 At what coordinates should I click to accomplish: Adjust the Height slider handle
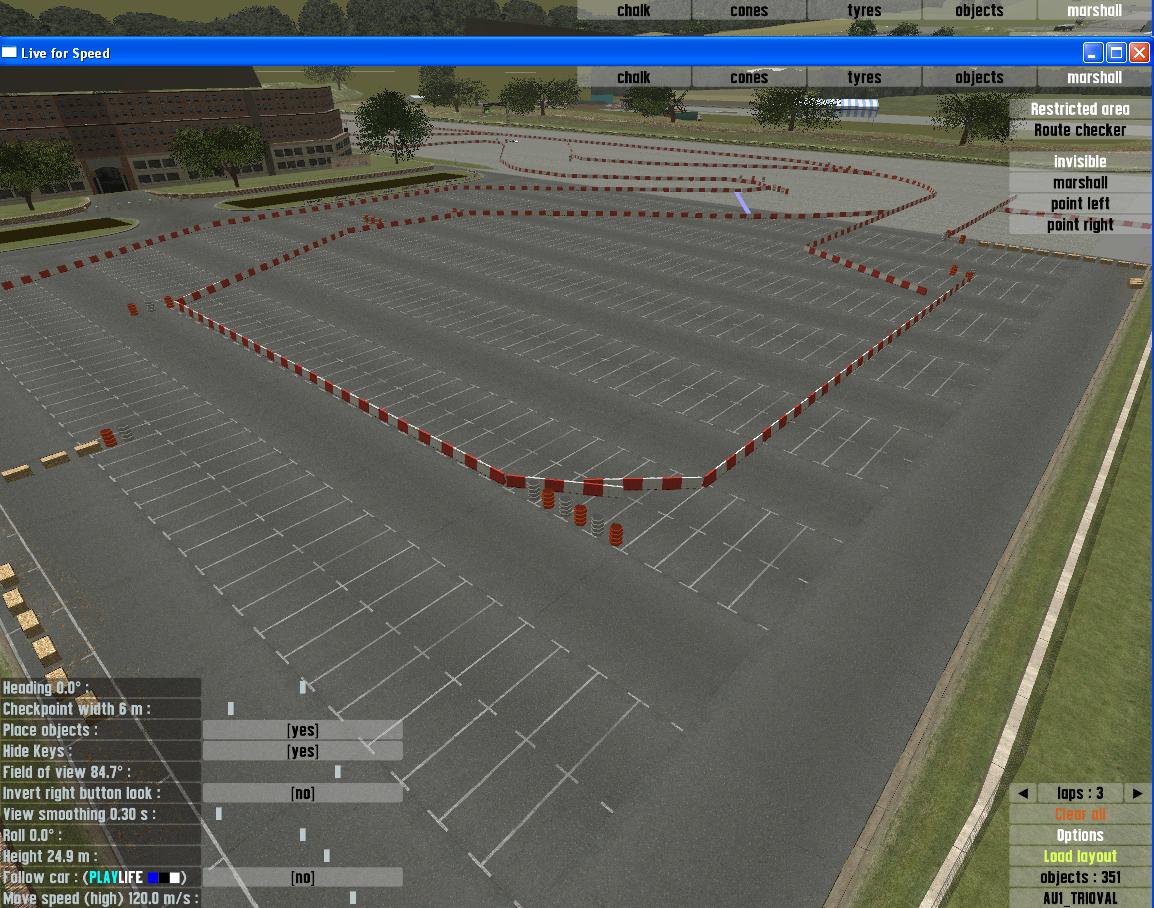click(x=327, y=856)
